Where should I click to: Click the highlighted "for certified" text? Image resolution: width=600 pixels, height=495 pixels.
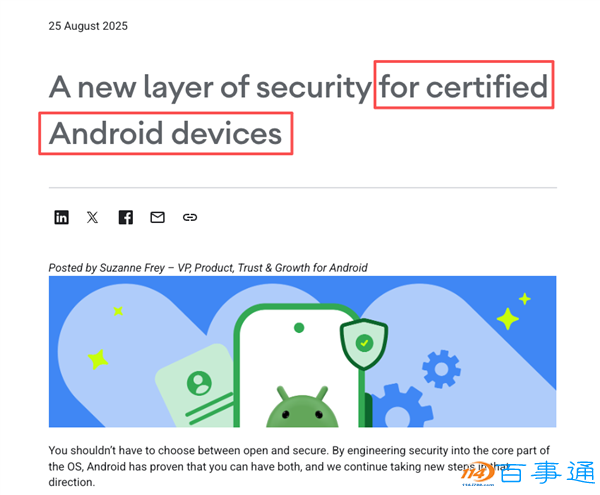463,86
